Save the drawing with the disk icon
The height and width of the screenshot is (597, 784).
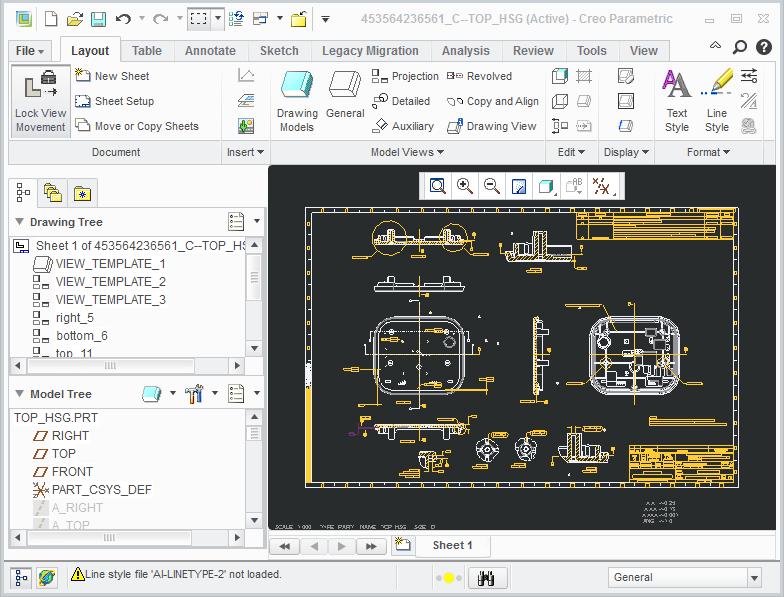point(98,19)
